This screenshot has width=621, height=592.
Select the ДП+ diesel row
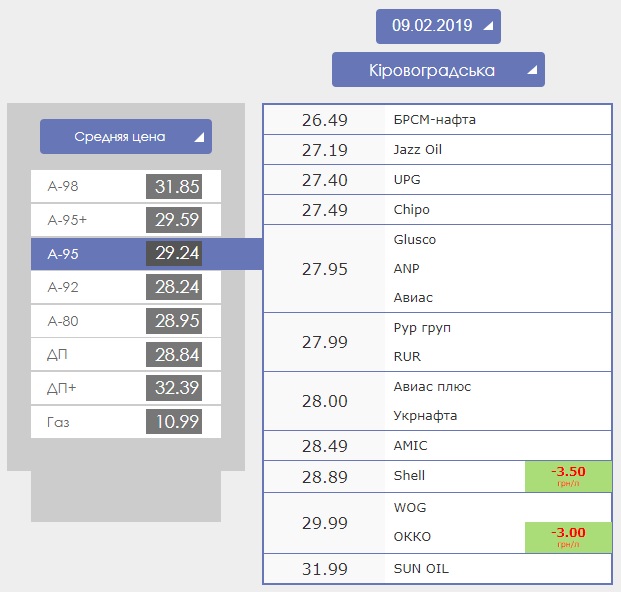click(126, 388)
